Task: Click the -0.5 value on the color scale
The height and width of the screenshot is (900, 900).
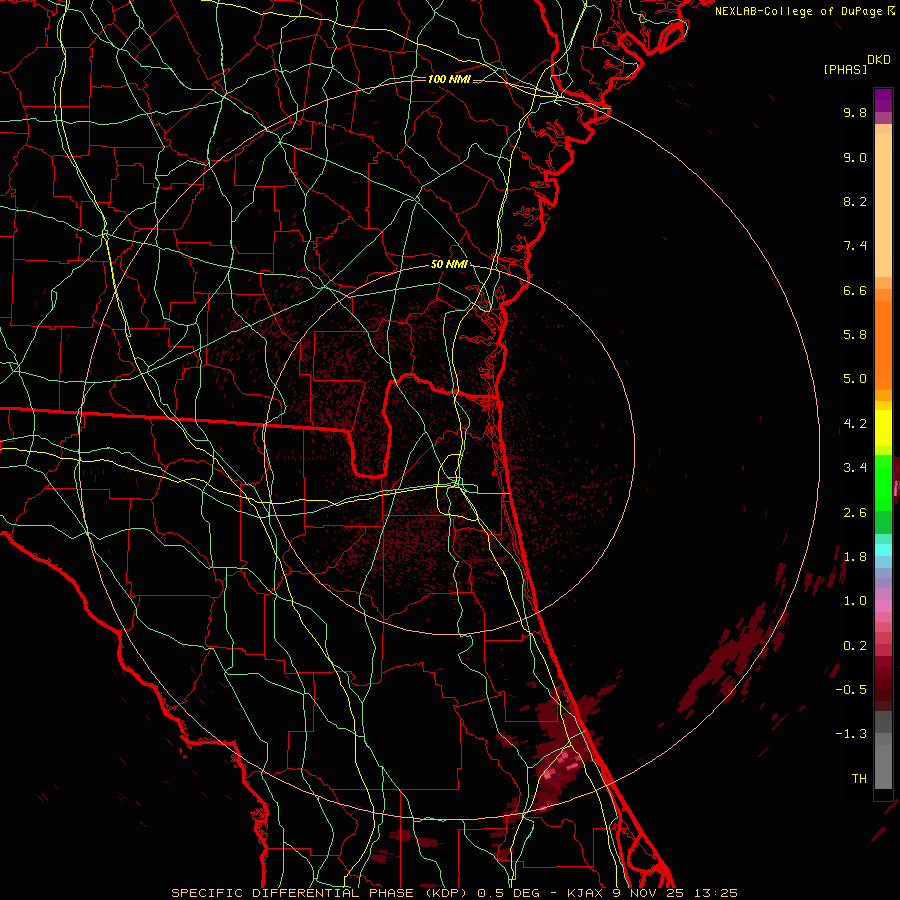Action: pos(851,690)
